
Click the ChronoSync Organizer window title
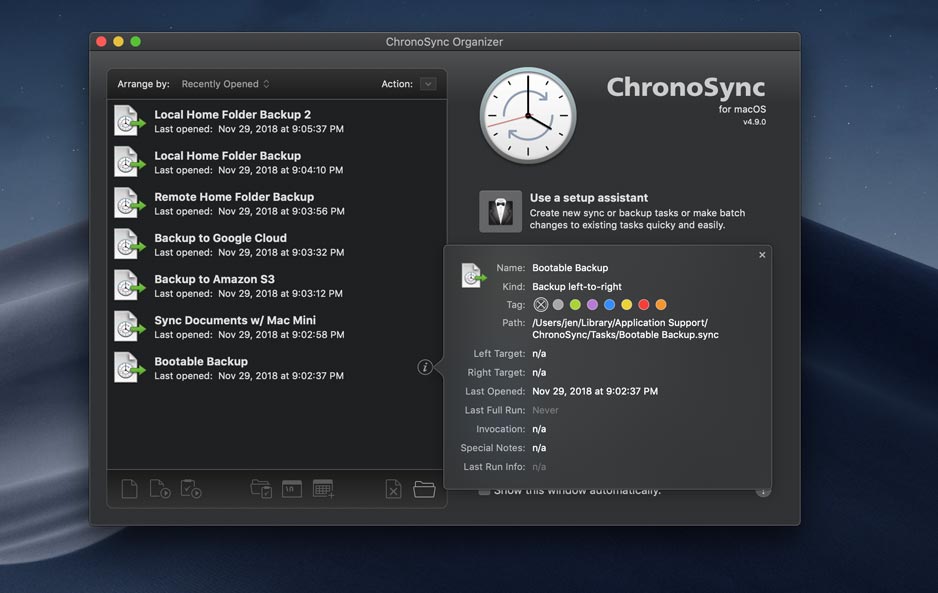click(x=444, y=42)
